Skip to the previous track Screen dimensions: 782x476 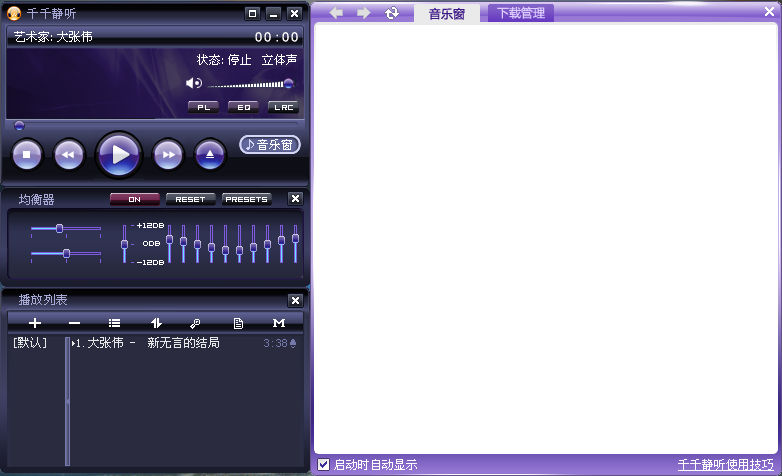(69, 155)
